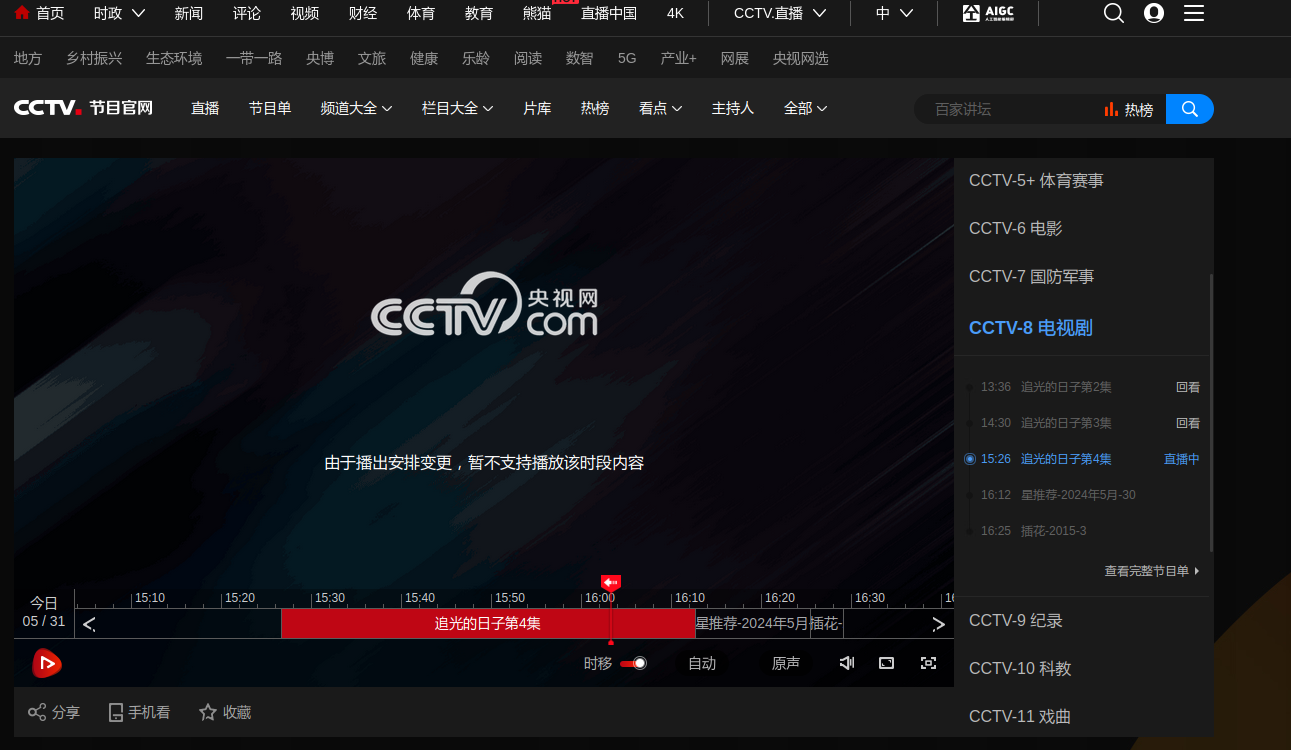The image size is (1291, 750).
Task: Click the 分享 share icon
Action: (37, 712)
